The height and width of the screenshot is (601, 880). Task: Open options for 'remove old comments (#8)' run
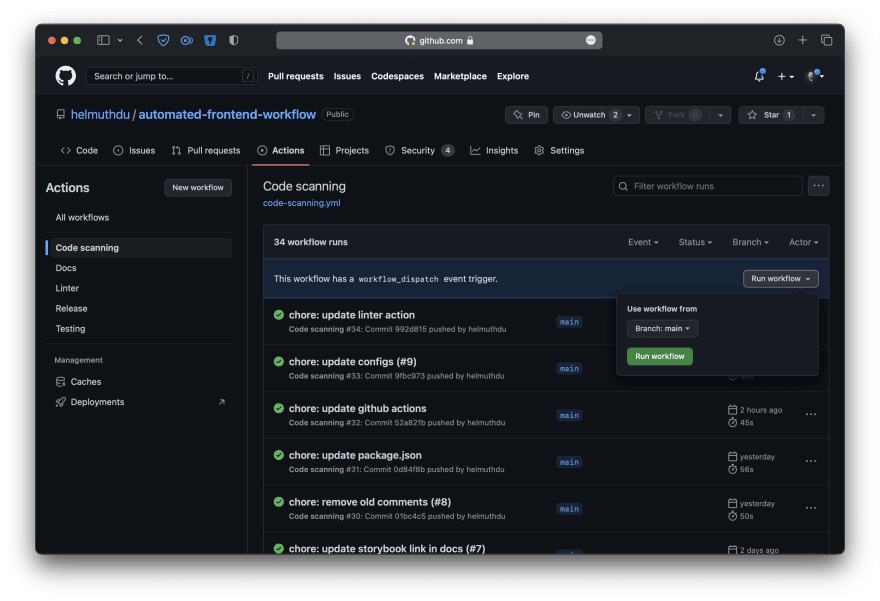(810, 508)
